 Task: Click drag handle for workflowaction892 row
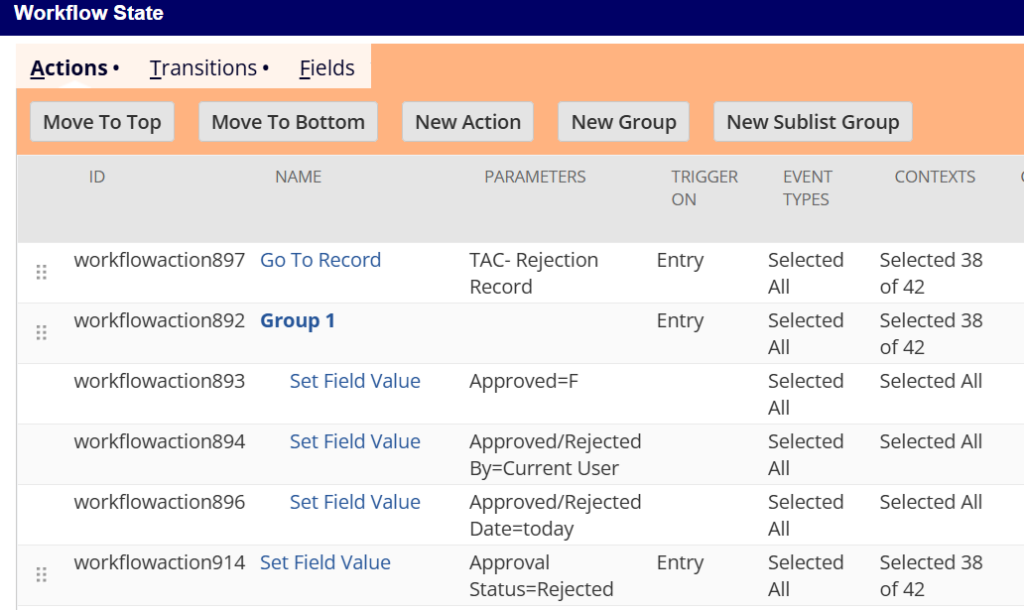pyautogui.click(x=41, y=333)
